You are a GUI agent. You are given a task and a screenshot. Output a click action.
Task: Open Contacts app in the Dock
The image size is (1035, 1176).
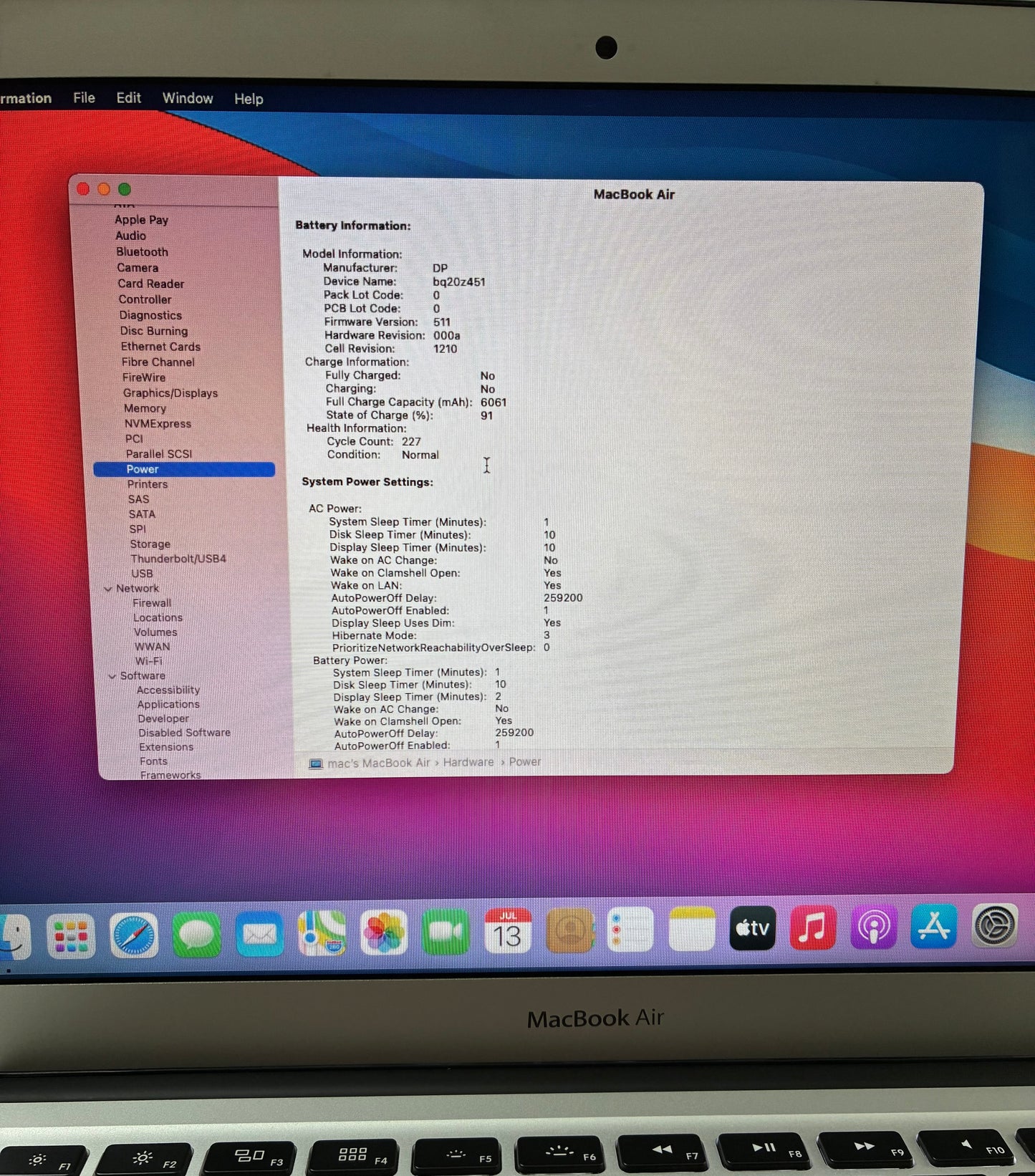point(570,930)
